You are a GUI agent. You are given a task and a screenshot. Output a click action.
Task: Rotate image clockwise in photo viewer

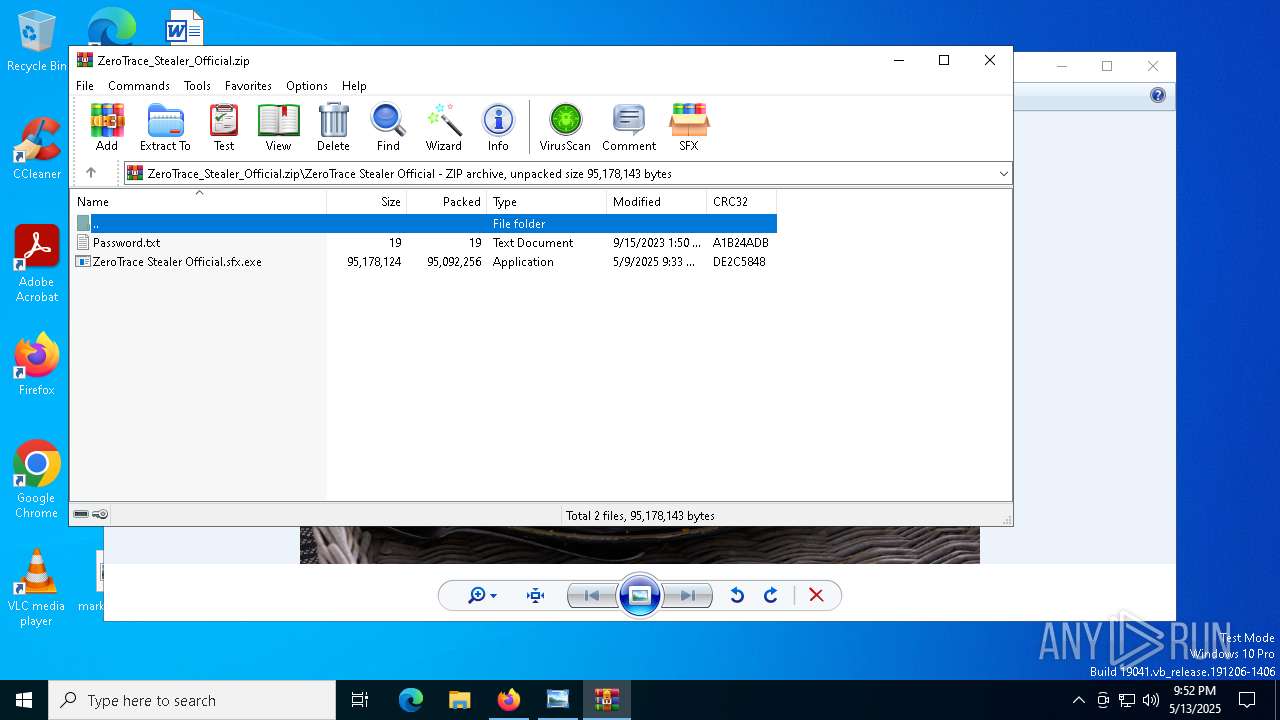771,595
